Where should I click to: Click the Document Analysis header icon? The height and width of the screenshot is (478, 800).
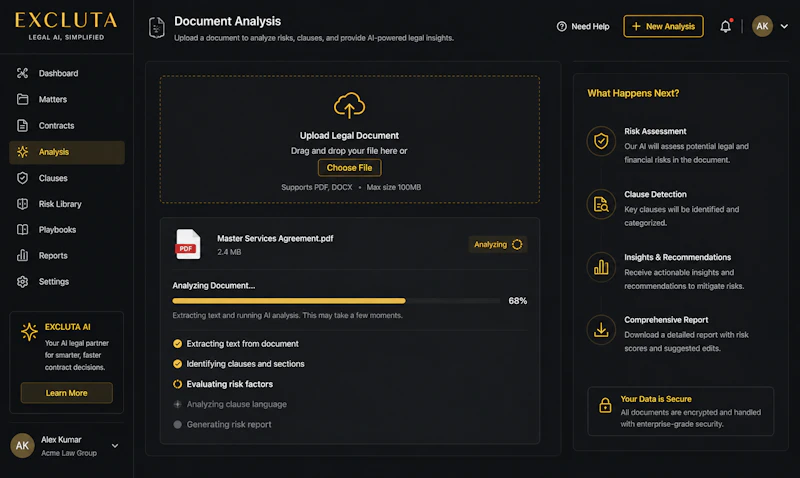157,28
